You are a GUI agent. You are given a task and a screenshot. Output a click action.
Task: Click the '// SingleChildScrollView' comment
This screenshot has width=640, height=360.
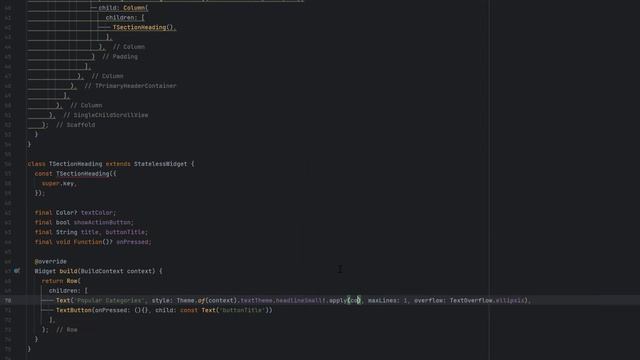[106, 115]
